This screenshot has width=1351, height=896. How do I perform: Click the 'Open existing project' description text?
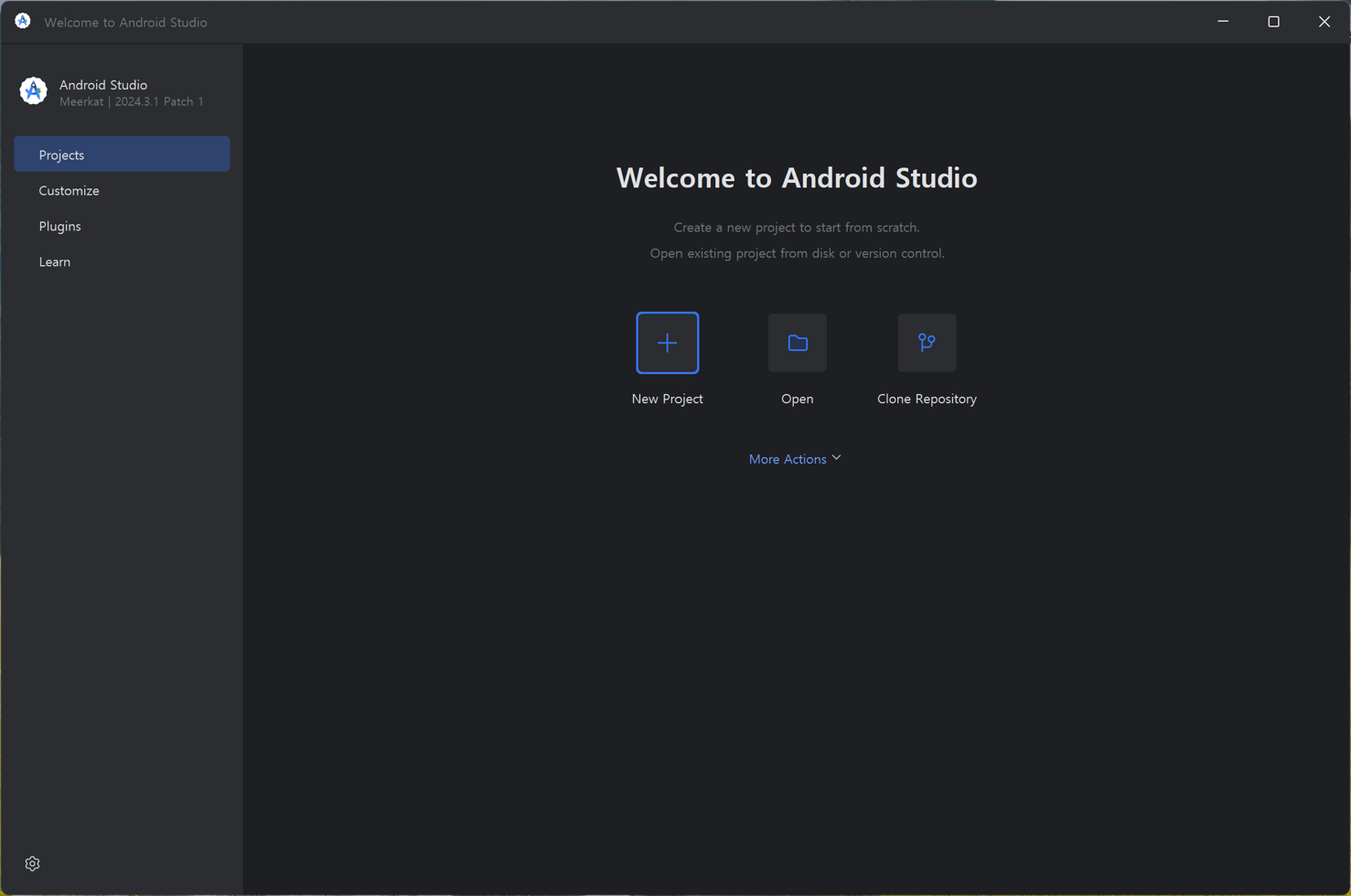(797, 253)
